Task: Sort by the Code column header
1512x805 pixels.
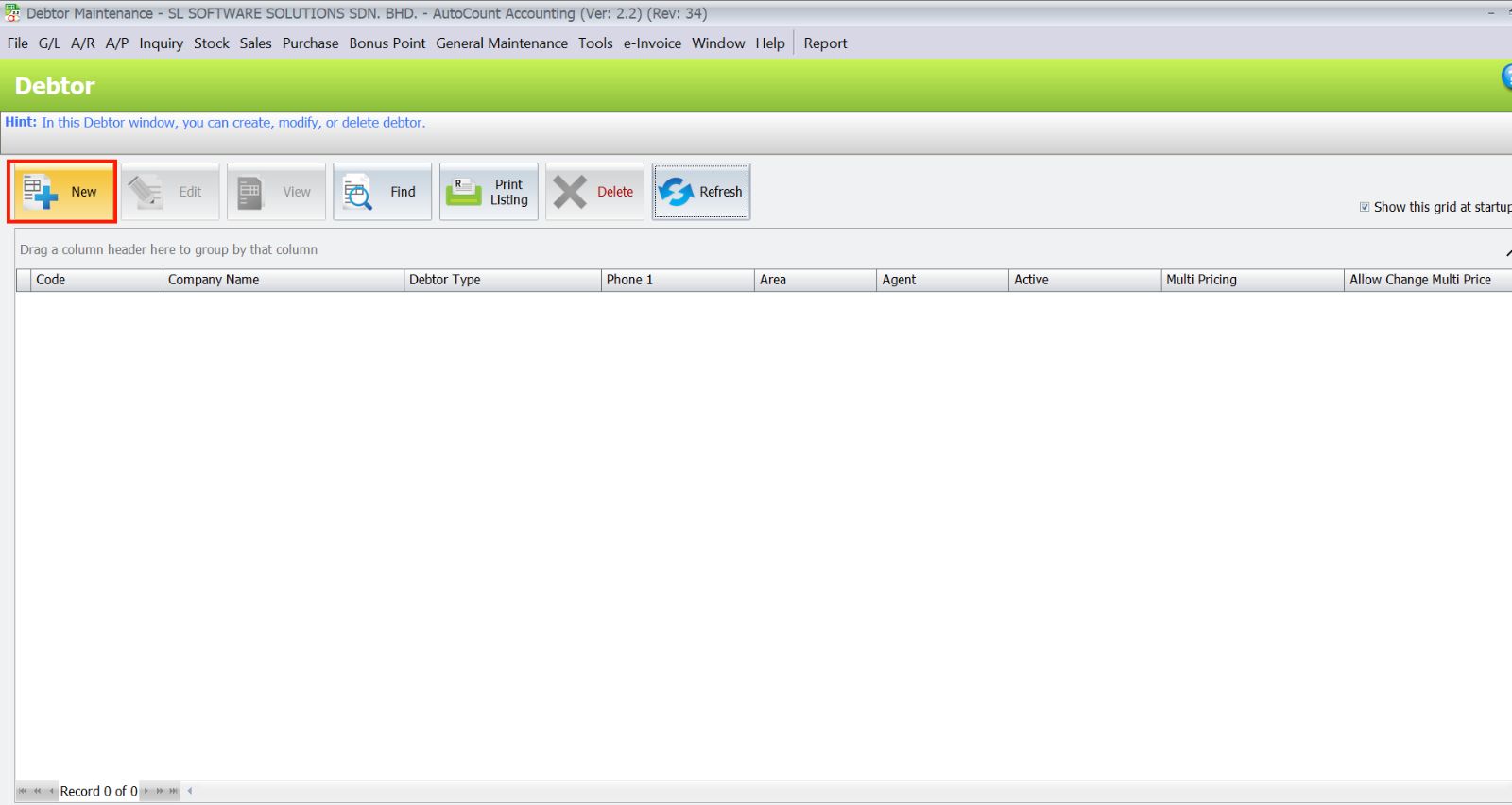Action: pos(96,280)
